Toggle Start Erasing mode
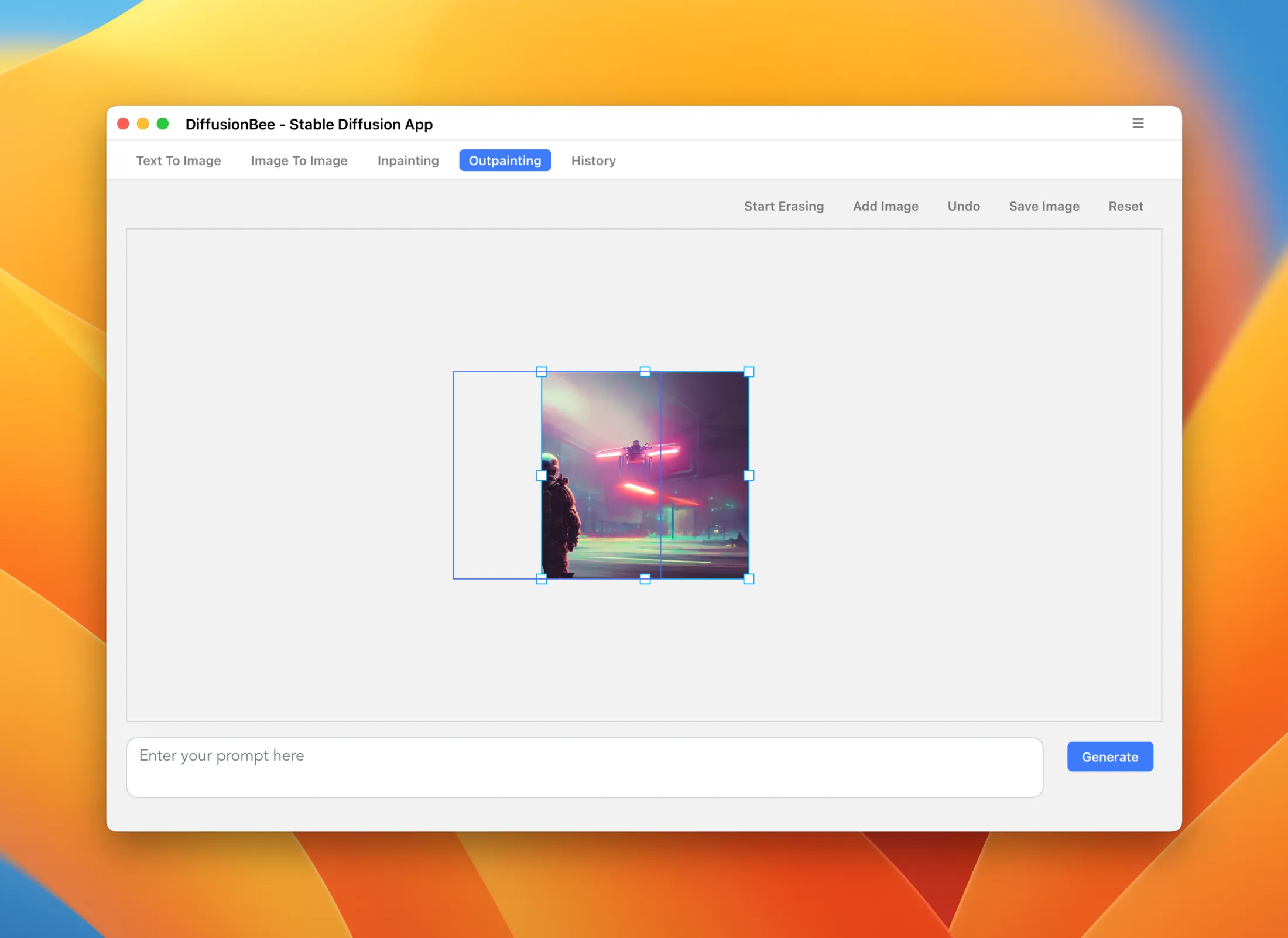 tap(783, 206)
